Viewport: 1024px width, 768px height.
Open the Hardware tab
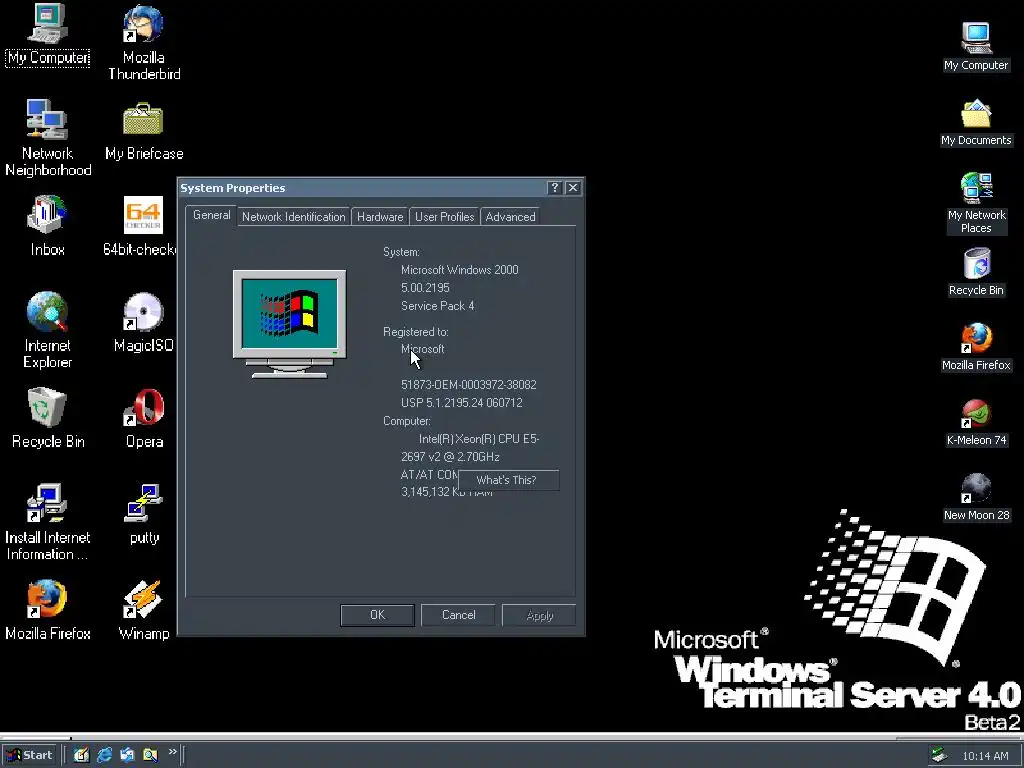point(379,217)
